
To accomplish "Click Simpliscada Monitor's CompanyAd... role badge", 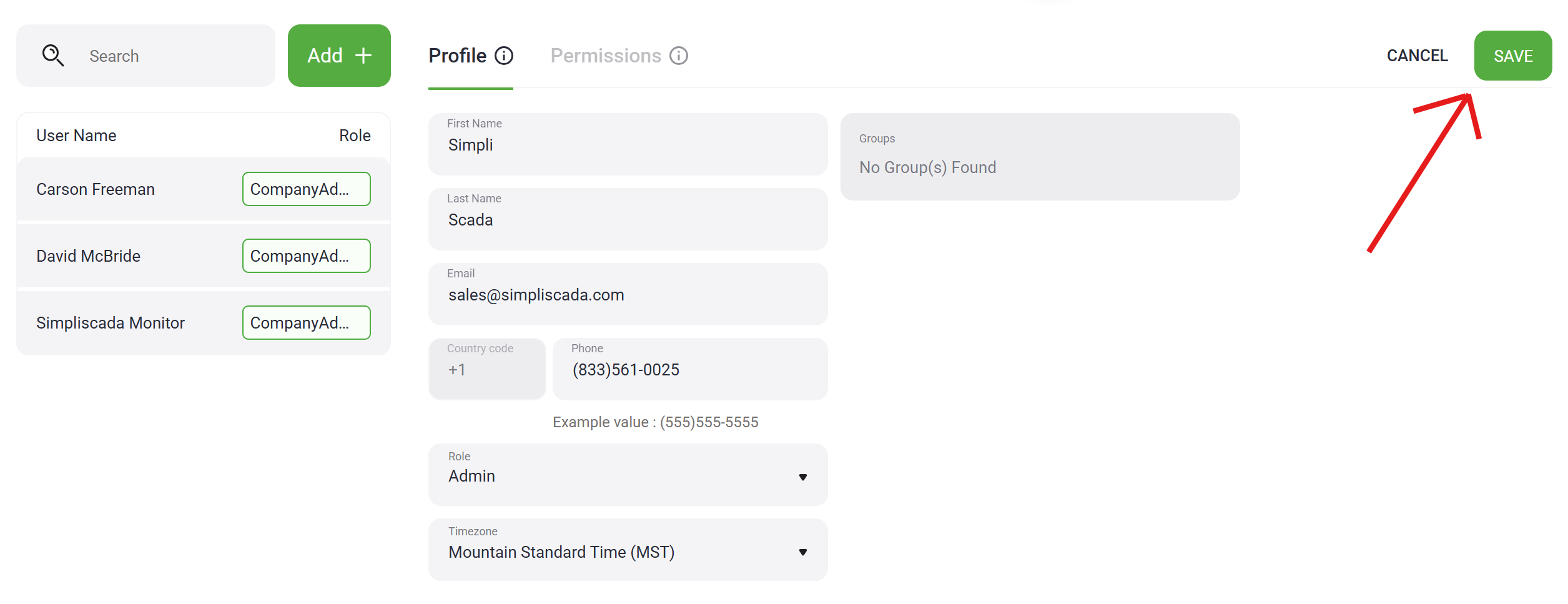I will tap(306, 323).
